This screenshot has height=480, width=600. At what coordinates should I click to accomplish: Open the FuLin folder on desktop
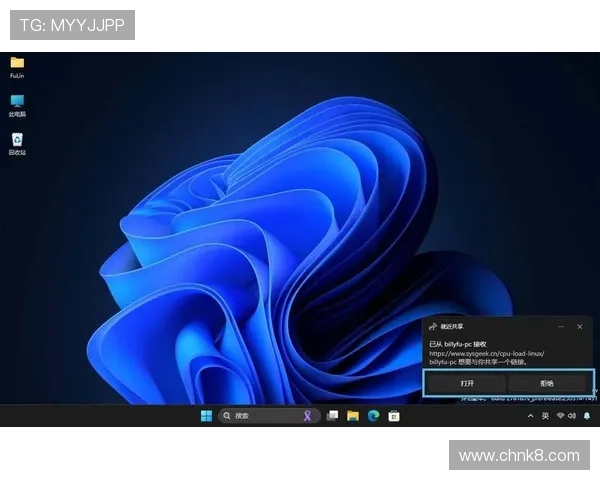click(17, 64)
